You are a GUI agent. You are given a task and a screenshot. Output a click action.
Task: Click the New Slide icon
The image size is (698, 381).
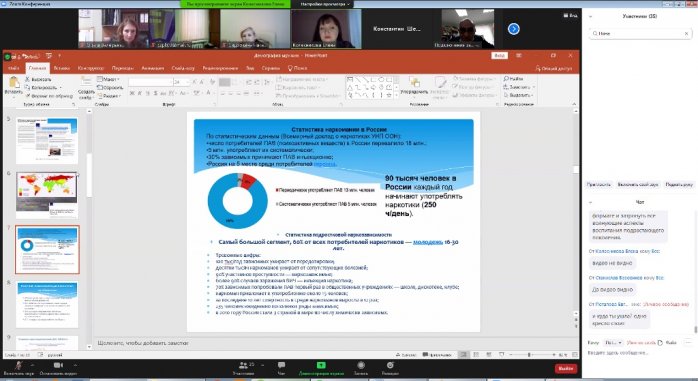coord(86,81)
